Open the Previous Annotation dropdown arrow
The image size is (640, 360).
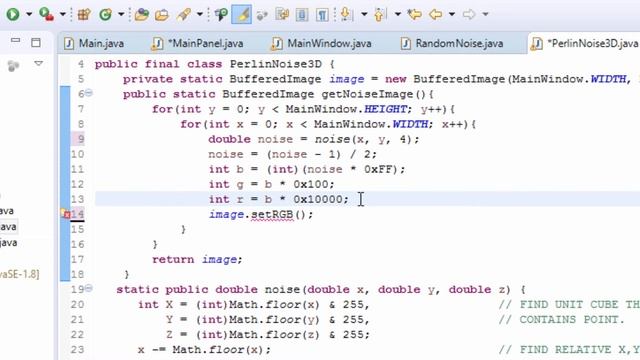point(398,15)
